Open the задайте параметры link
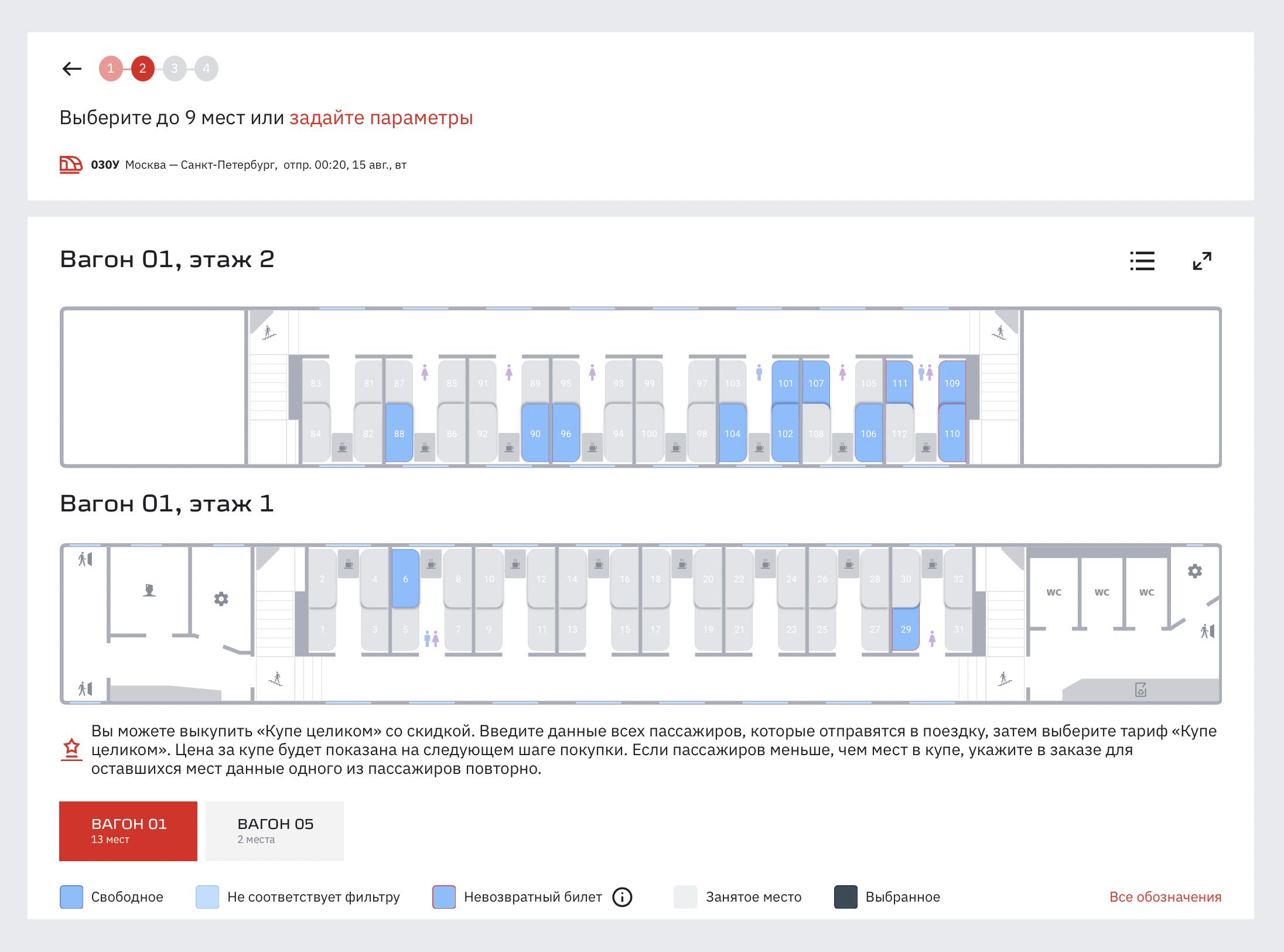Screen dimensions: 1284x952 click(x=381, y=118)
